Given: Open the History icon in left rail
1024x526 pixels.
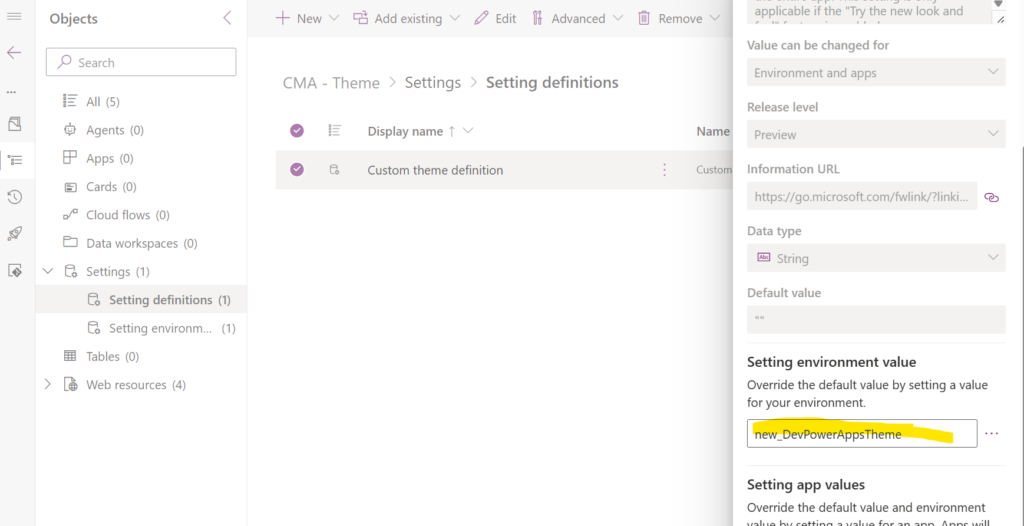Looking at the screenshot, I should point(14,197).
